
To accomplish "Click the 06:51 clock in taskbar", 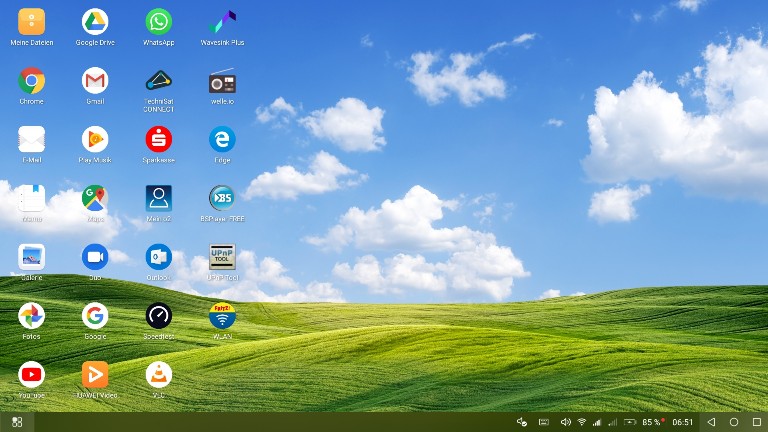I will click(x=682, y=422).
